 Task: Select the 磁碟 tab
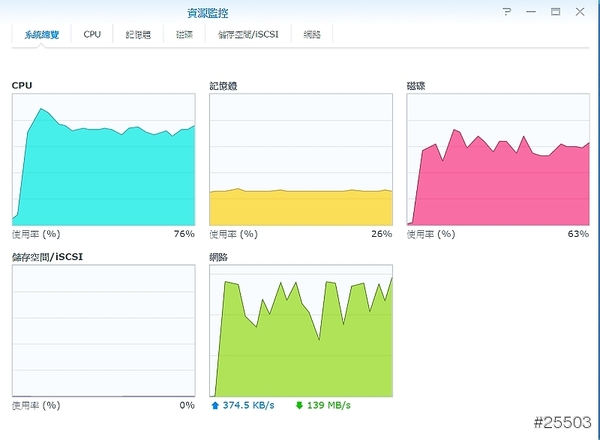coord(184,34)
